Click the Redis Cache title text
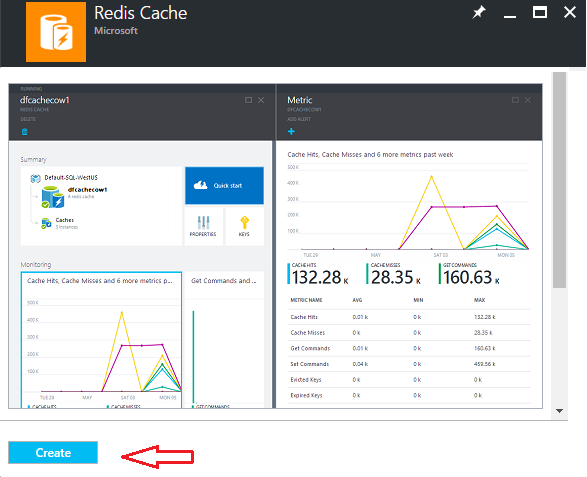587x477 pixels. tap(140, 13)
